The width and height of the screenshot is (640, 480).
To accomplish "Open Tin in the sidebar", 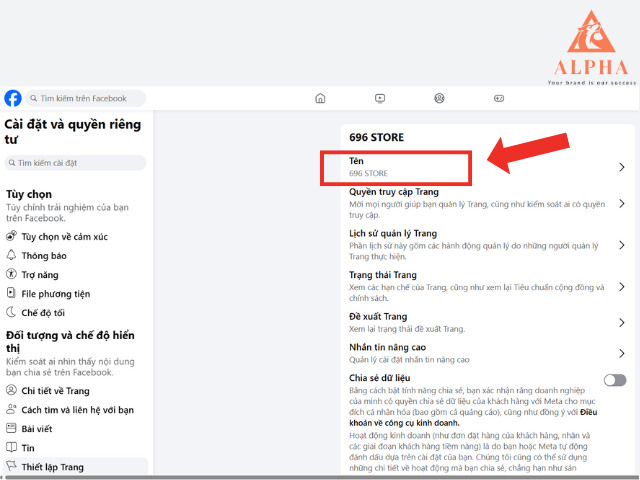I will tap(76, 448).
